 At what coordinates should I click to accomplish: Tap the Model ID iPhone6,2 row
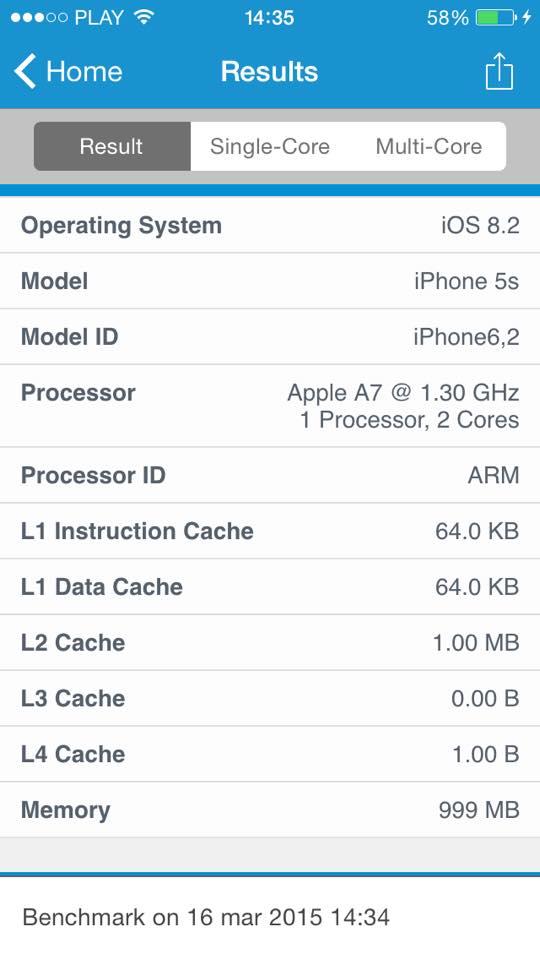270,337
